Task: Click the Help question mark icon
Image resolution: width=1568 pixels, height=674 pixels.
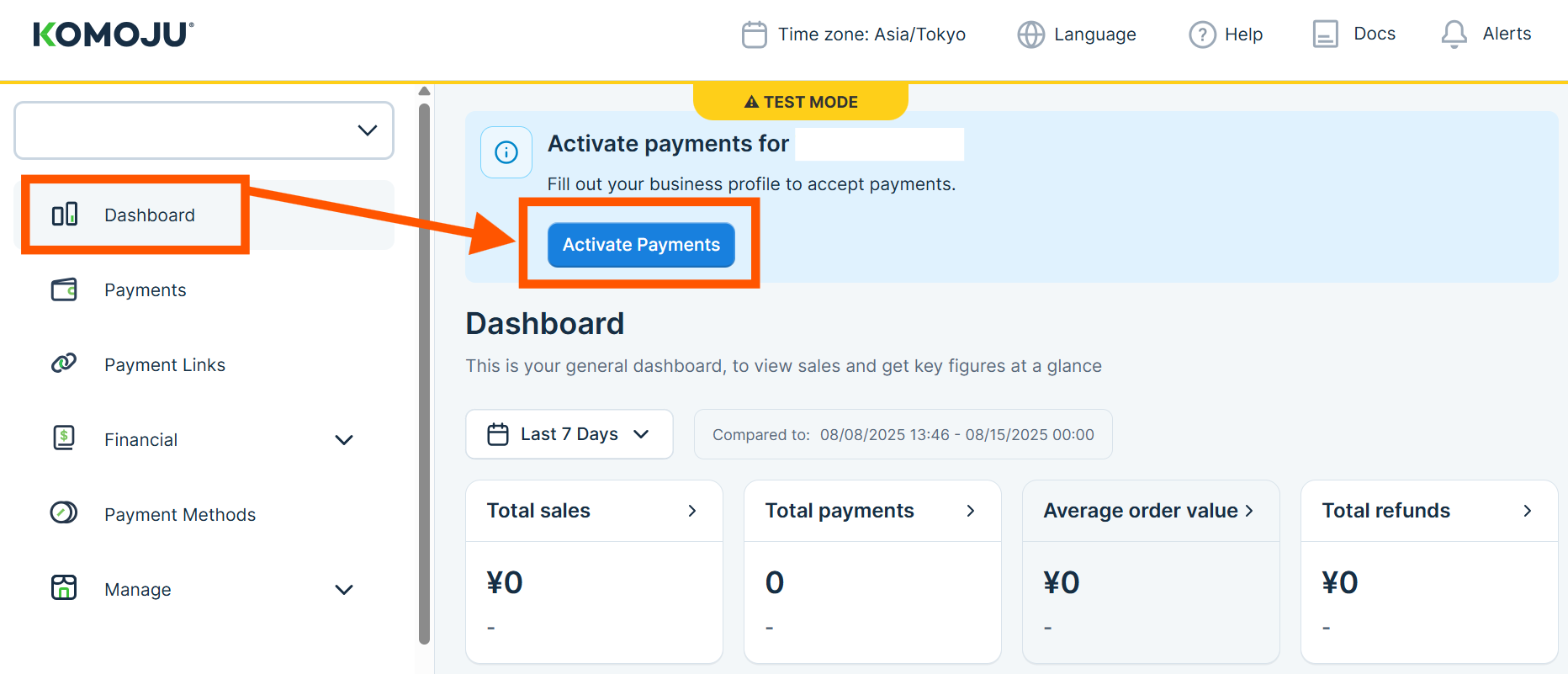Action: tap(1202, 34)
